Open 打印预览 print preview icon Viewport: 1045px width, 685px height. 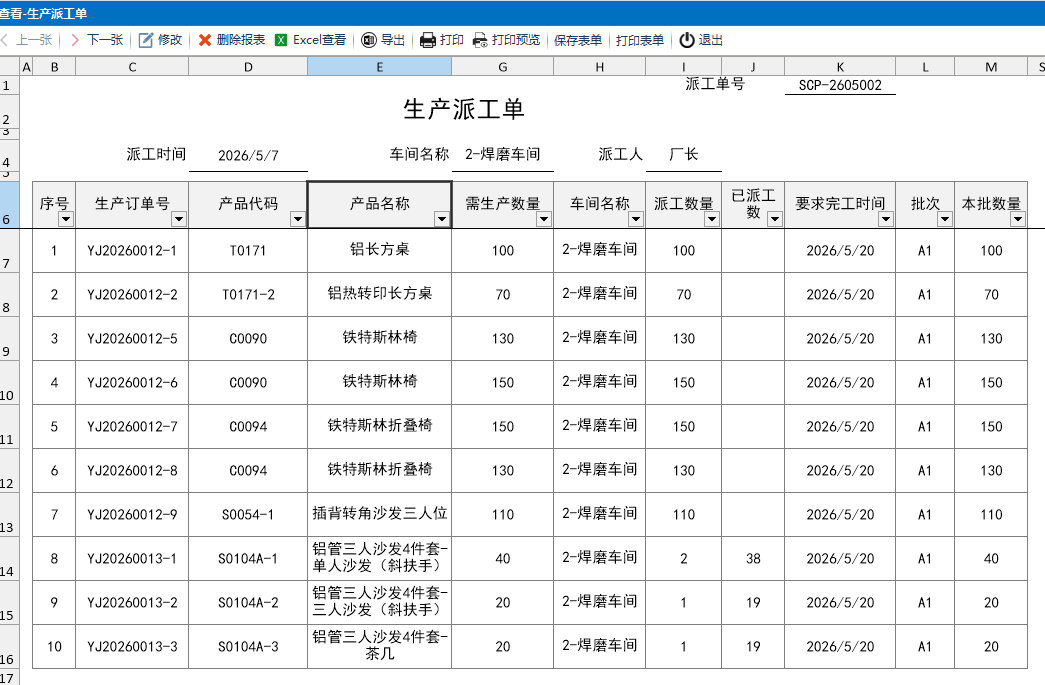[x=480, y=40]
